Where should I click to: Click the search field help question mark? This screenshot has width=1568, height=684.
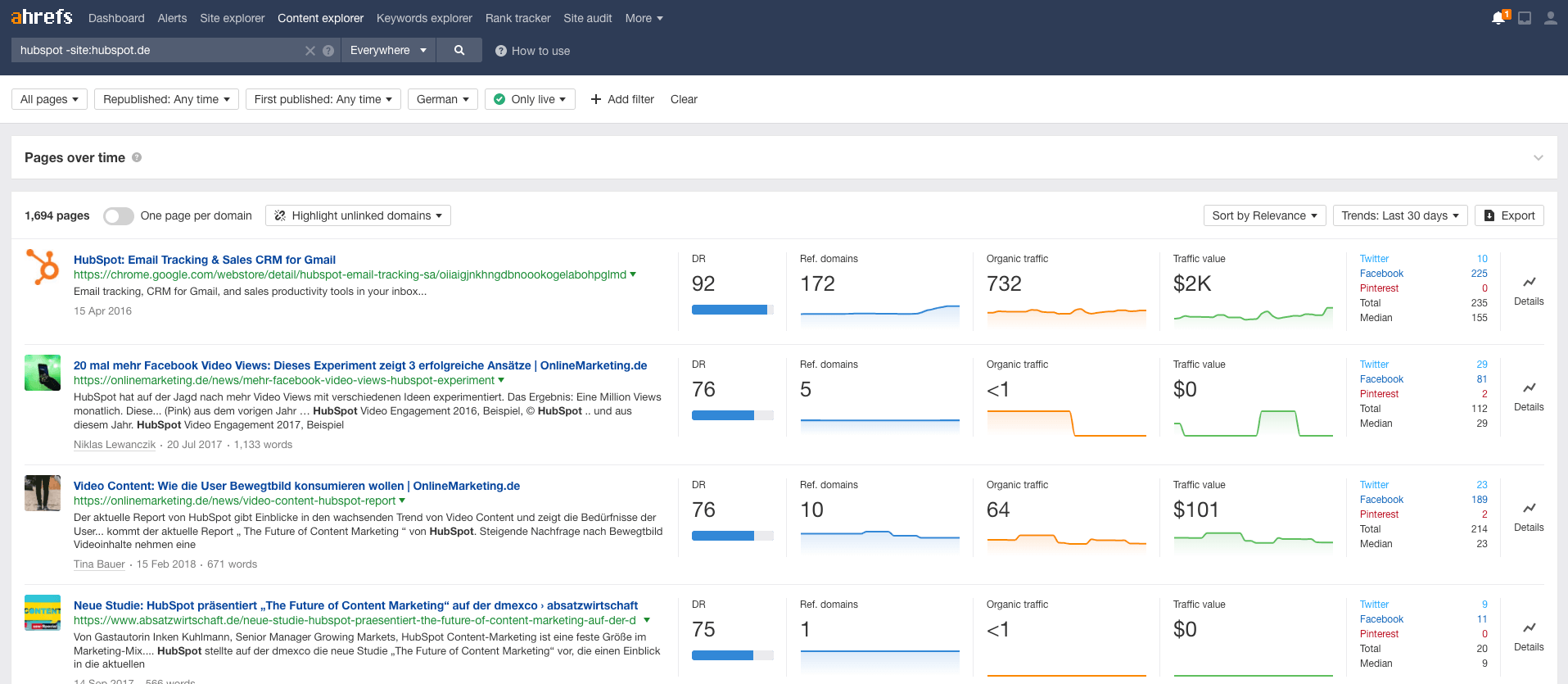pyautogui.click(x=328, y=51)
